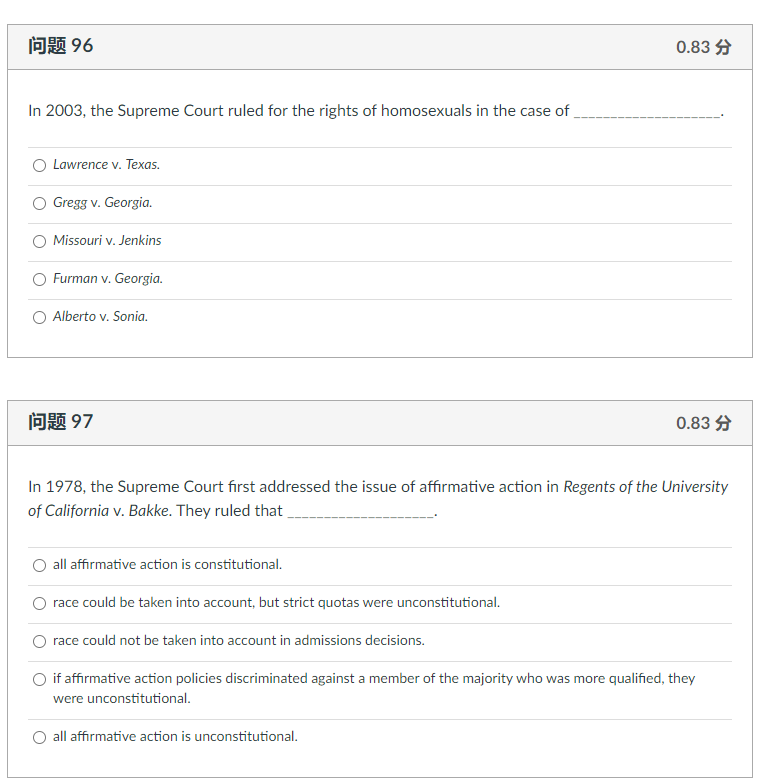
Task: Click the 2003 Supreme Court question text
Action: (x=300, y=111)
